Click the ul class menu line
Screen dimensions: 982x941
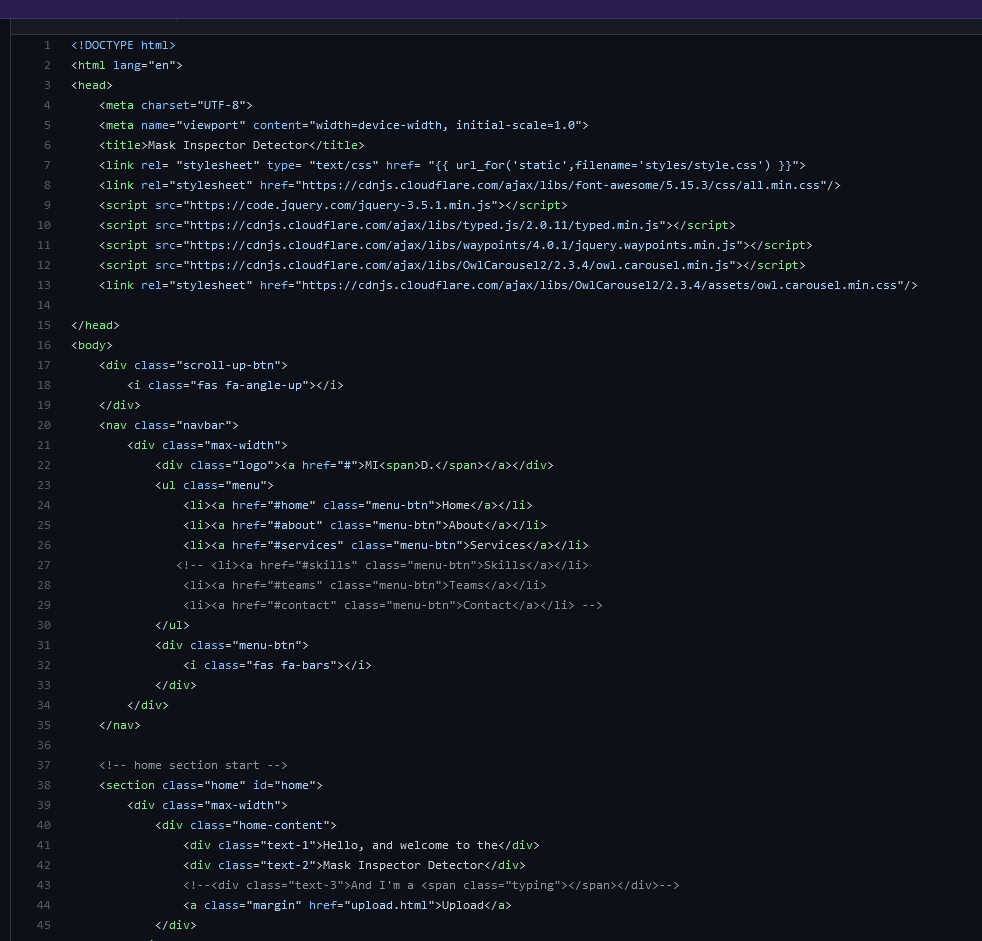pyautogui.click(x=214, y=486)
